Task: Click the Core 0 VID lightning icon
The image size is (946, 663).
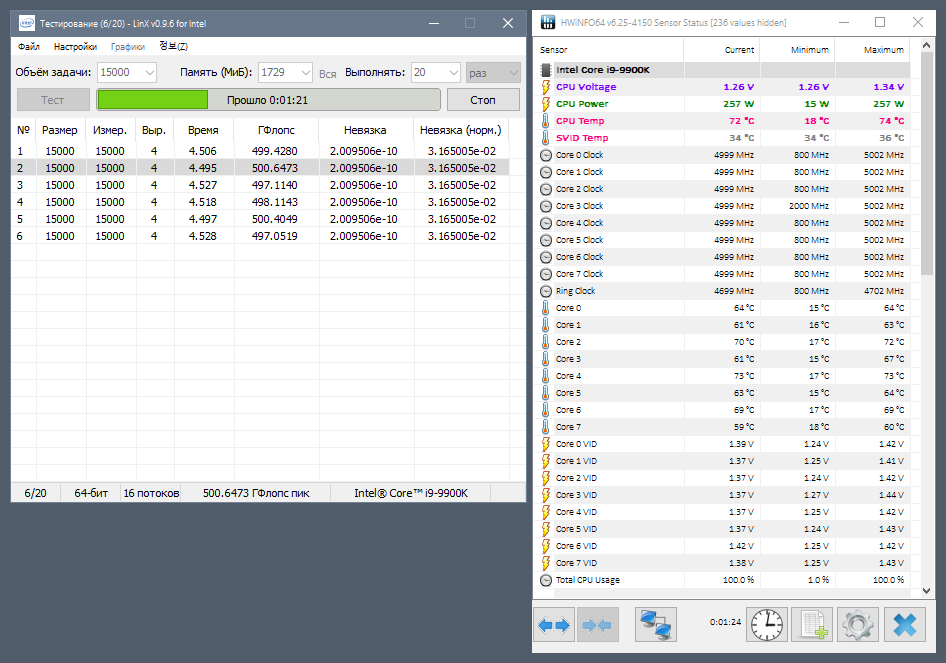Action: 545,444
